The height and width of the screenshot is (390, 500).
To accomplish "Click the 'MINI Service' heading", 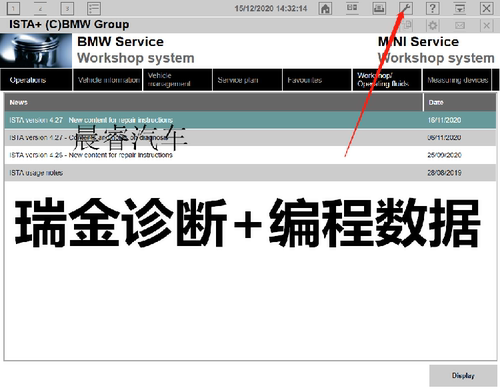I will [418, 42].
